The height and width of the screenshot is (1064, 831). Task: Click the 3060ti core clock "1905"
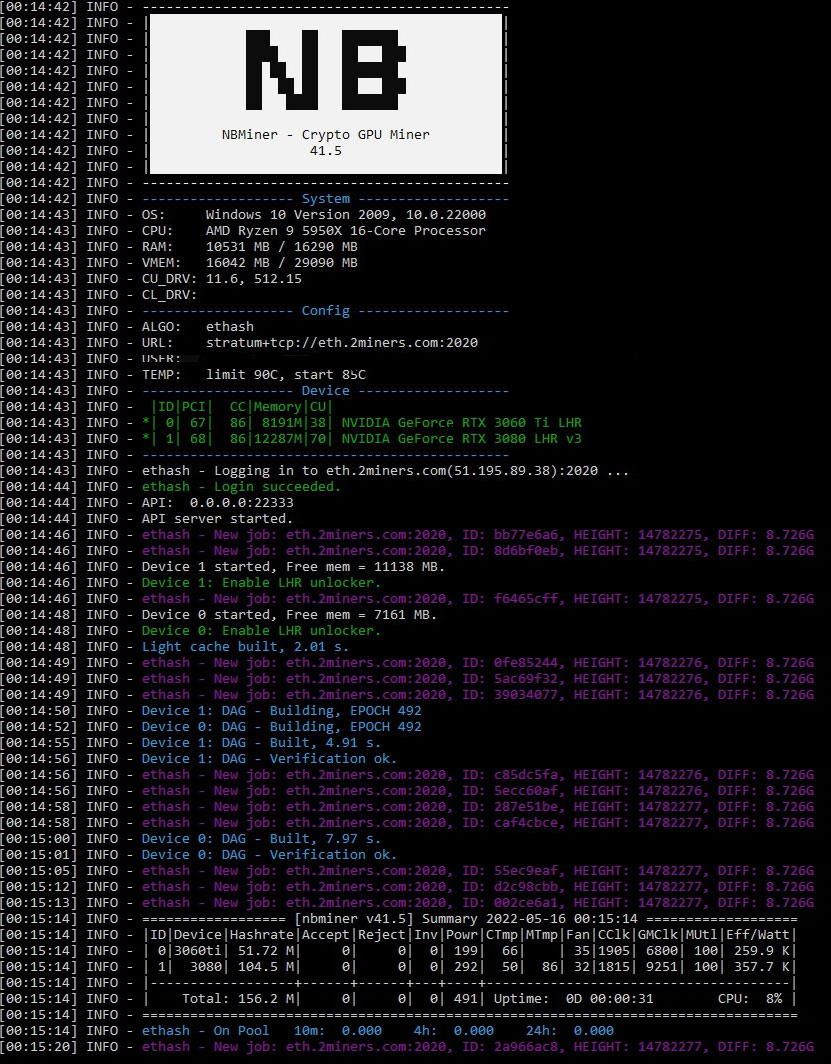614,951
